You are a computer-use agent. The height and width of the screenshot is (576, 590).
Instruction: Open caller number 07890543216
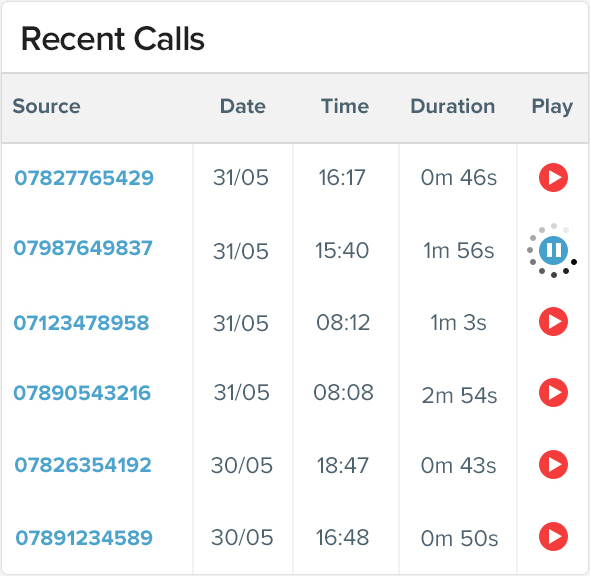pyautogui.click(x=82, y=393)
